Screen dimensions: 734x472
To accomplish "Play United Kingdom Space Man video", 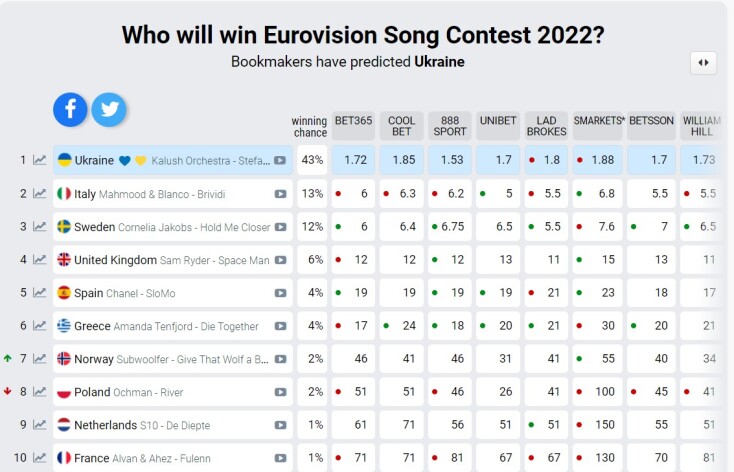I will (x=280, y=260).
